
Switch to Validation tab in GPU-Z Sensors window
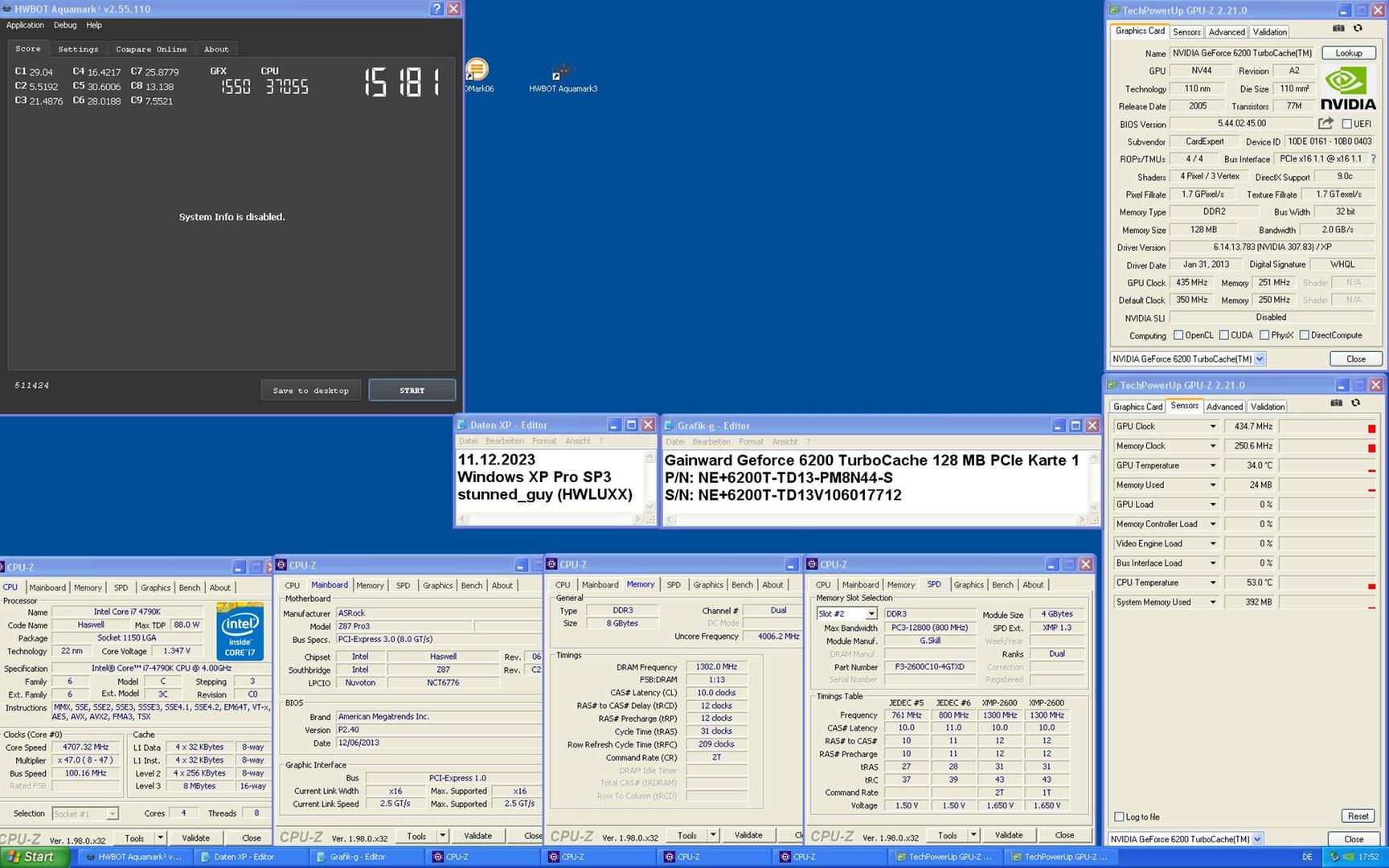1268,407
